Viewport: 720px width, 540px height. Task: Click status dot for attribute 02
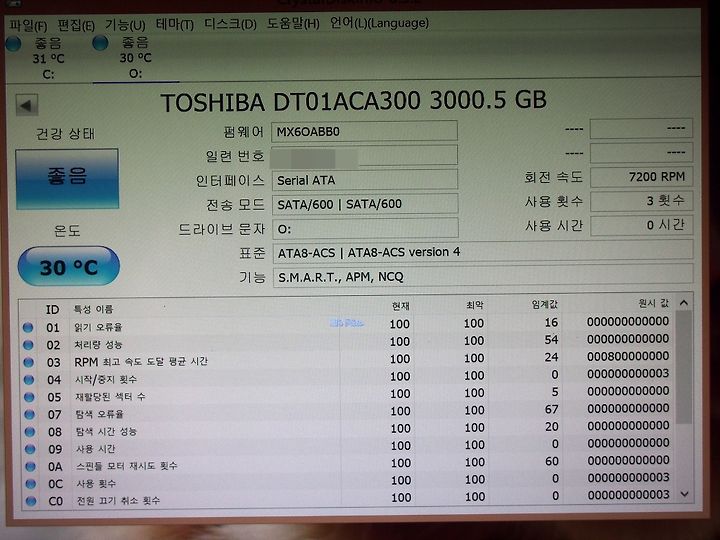28,345
